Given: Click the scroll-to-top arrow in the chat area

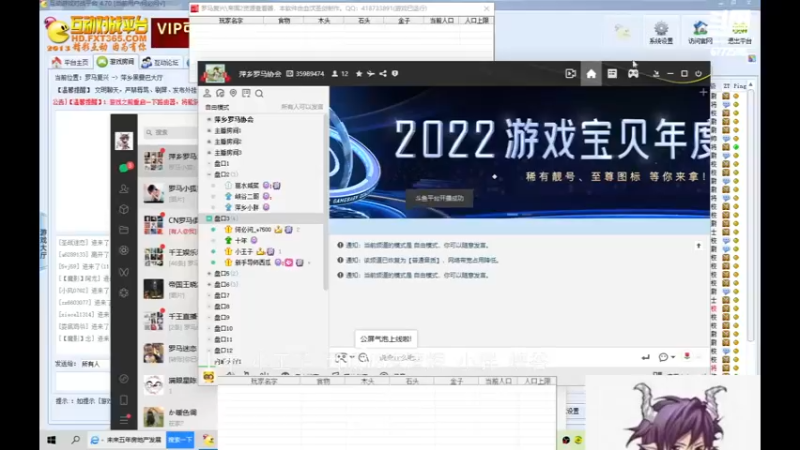Looking at the screenshot, I should (x=698, y=246).
